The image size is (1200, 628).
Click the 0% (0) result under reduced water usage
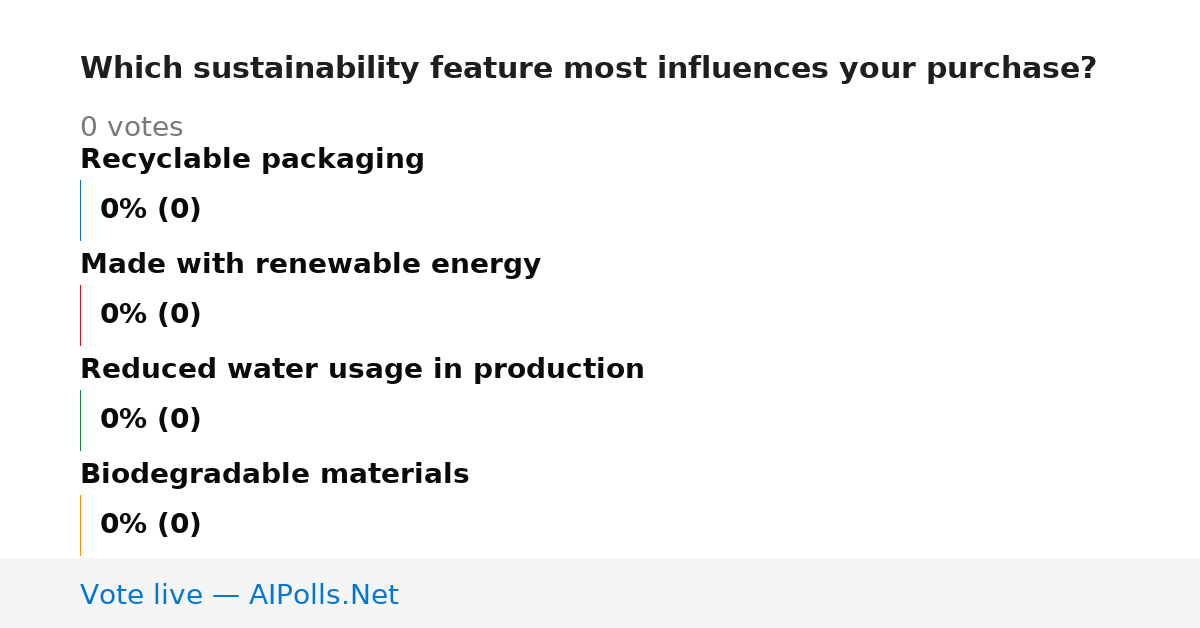151,420
